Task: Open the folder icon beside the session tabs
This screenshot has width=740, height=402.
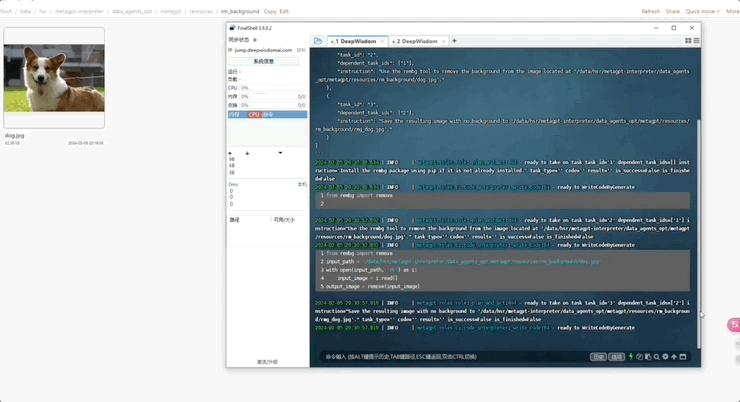Action: coord(318,41)
